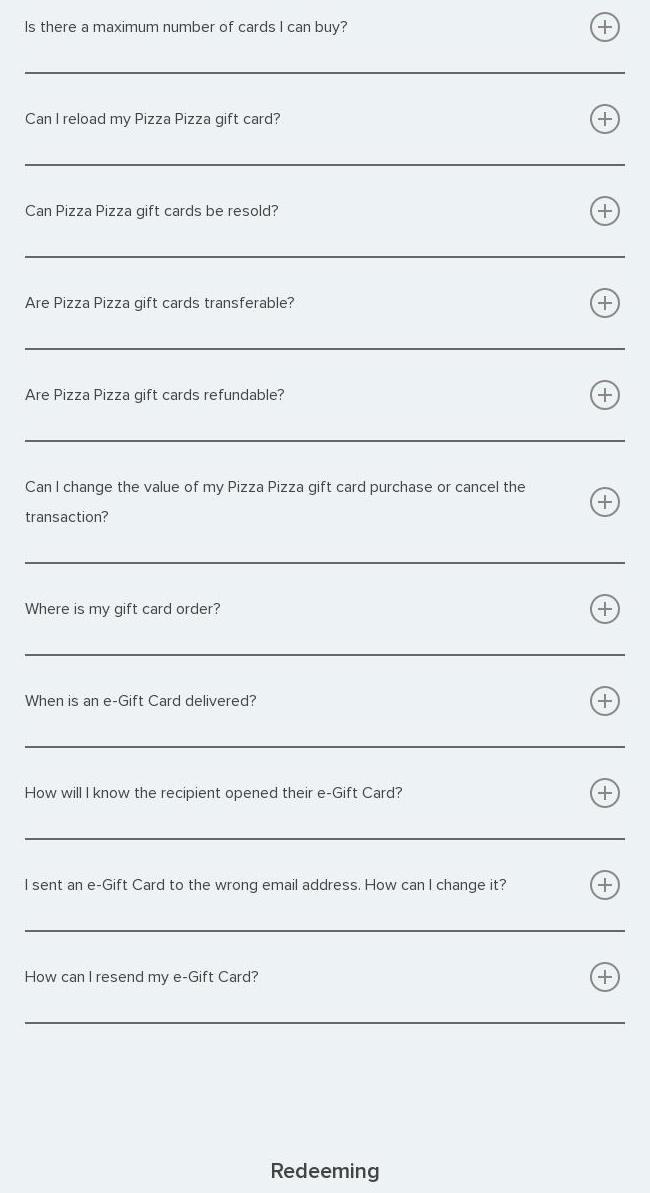Reveal "Are Pizza Pizza gift cards refundable?" answer
This screenshot has width=650, height=1193.
coord(155,395)
